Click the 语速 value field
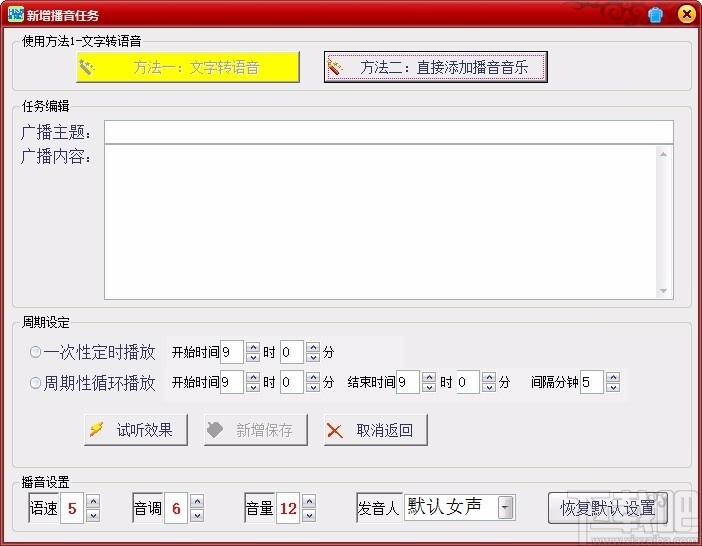Image resolution: width=702 pixels, height=546 pixels. click(x=72, y=508)
